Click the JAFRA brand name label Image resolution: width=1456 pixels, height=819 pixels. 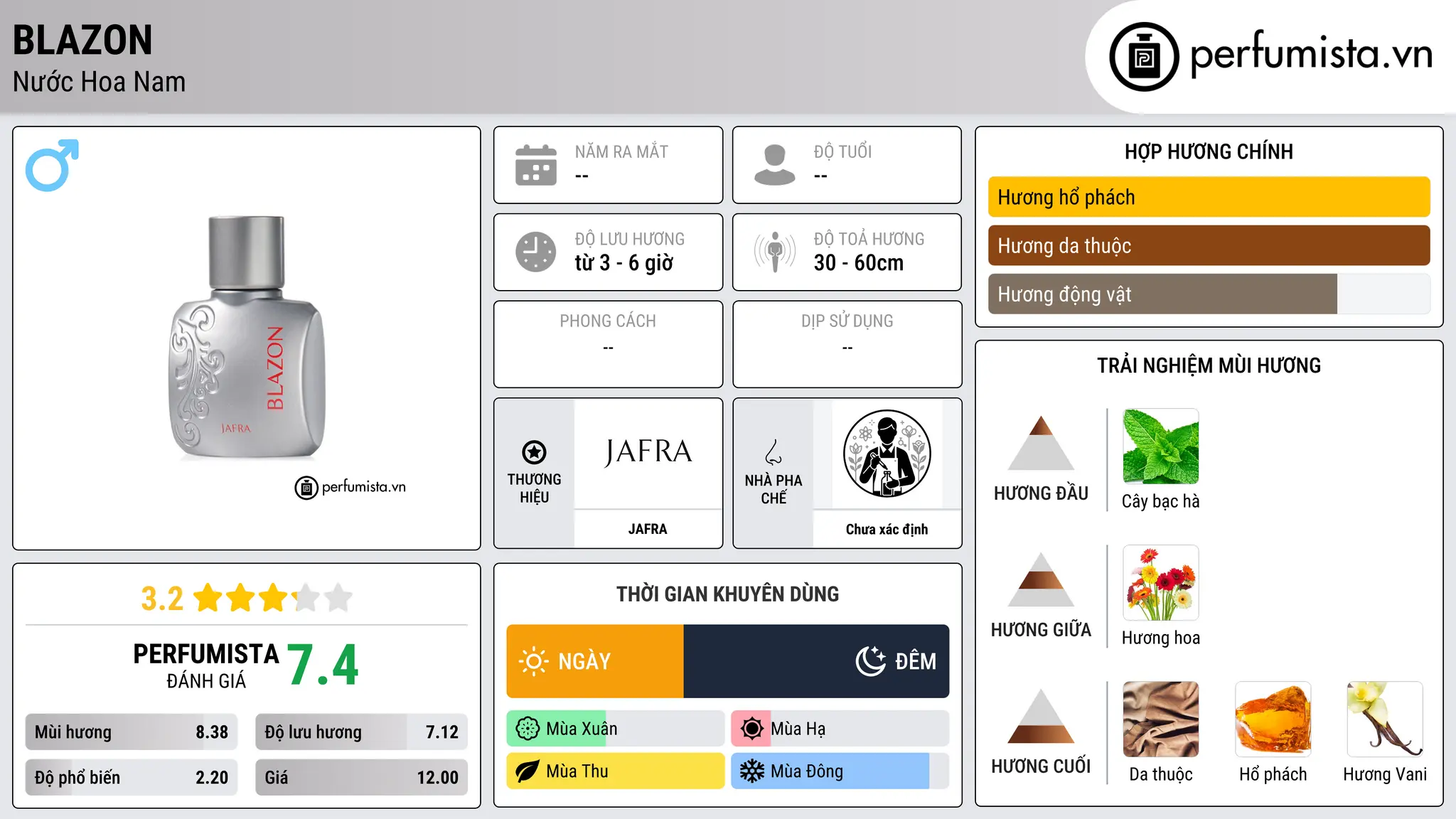tap(648, 529)
